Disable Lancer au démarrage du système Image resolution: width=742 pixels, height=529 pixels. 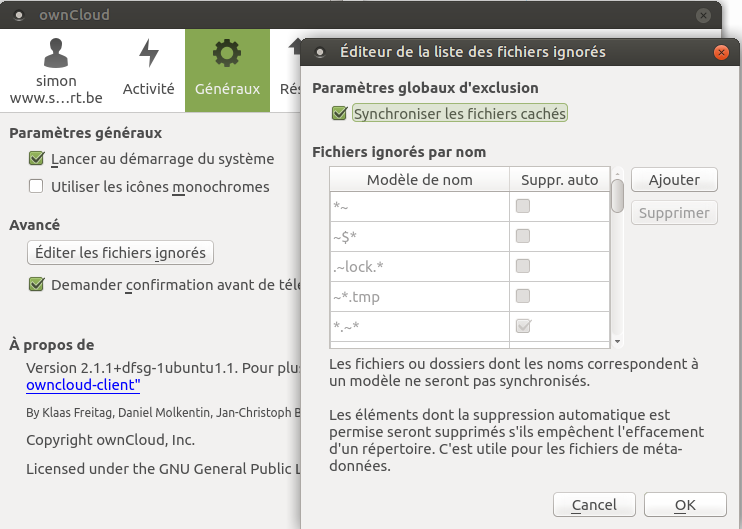click(36, 159)
